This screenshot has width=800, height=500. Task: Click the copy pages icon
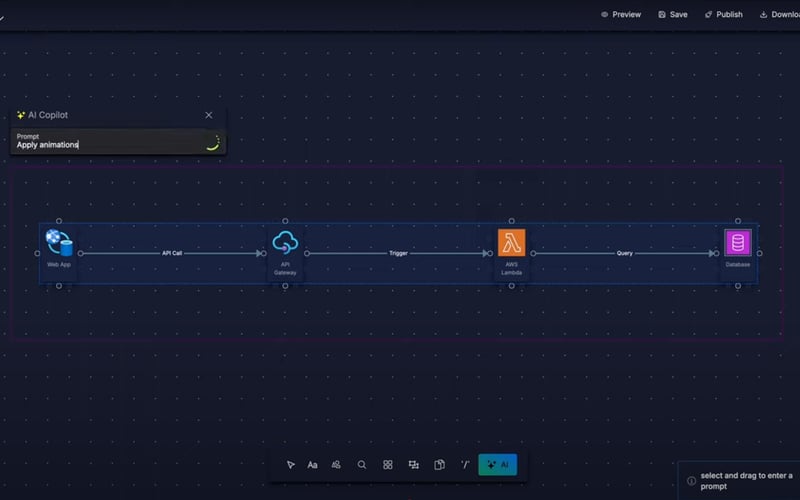click(x=439, y=465)
